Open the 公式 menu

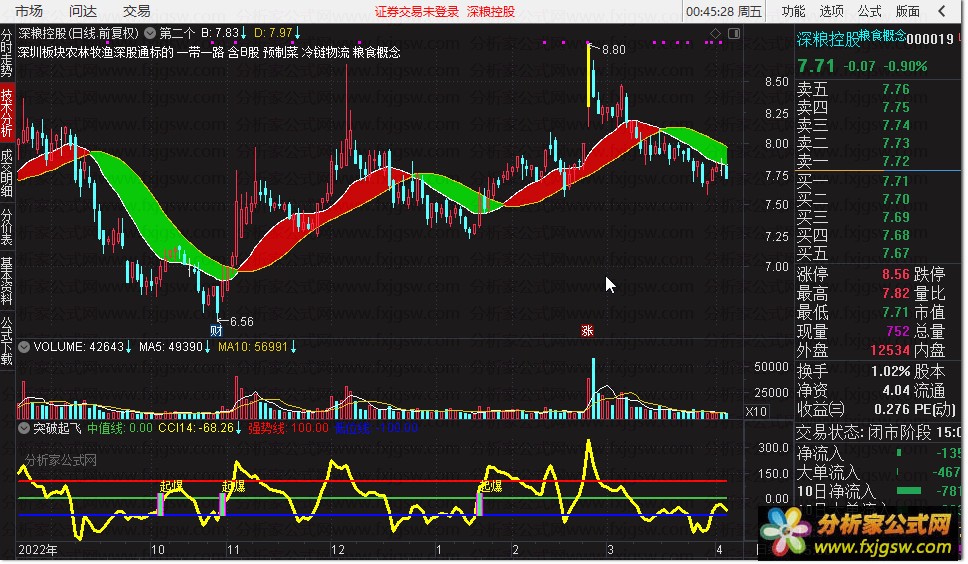869,11
